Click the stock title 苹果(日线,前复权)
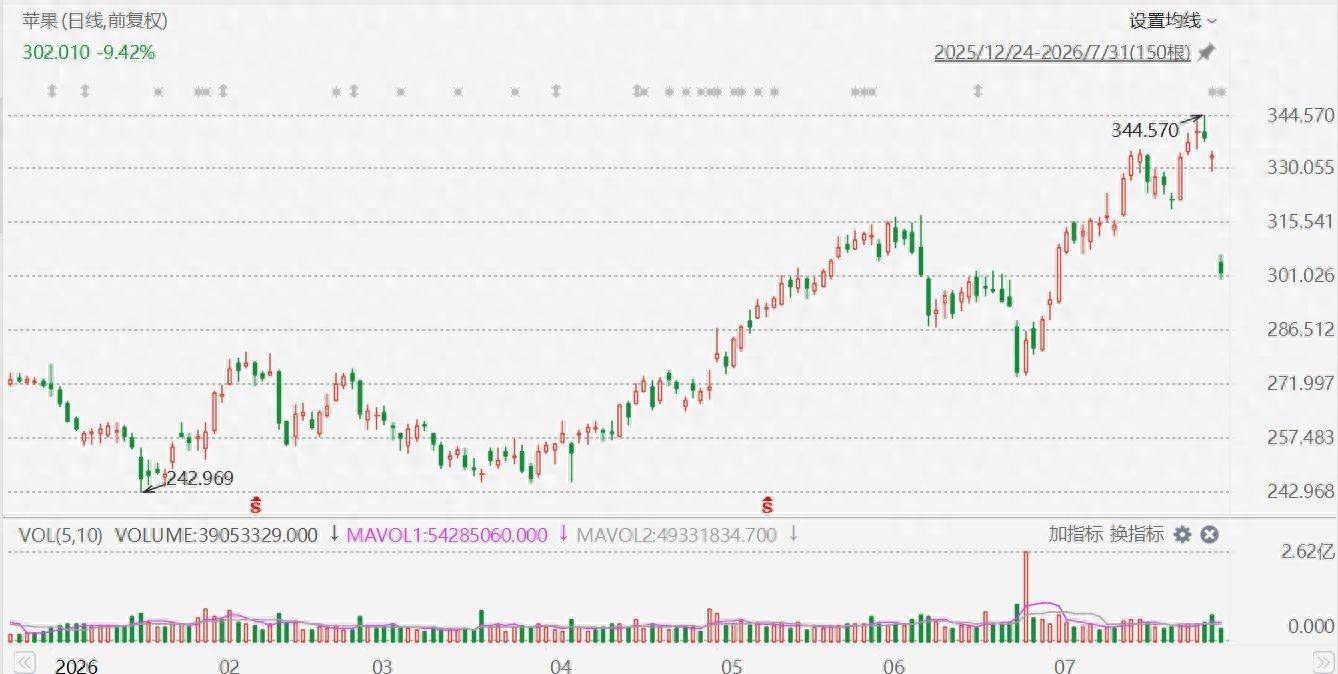The image size is (1338, 674). (x=95, y=21)
